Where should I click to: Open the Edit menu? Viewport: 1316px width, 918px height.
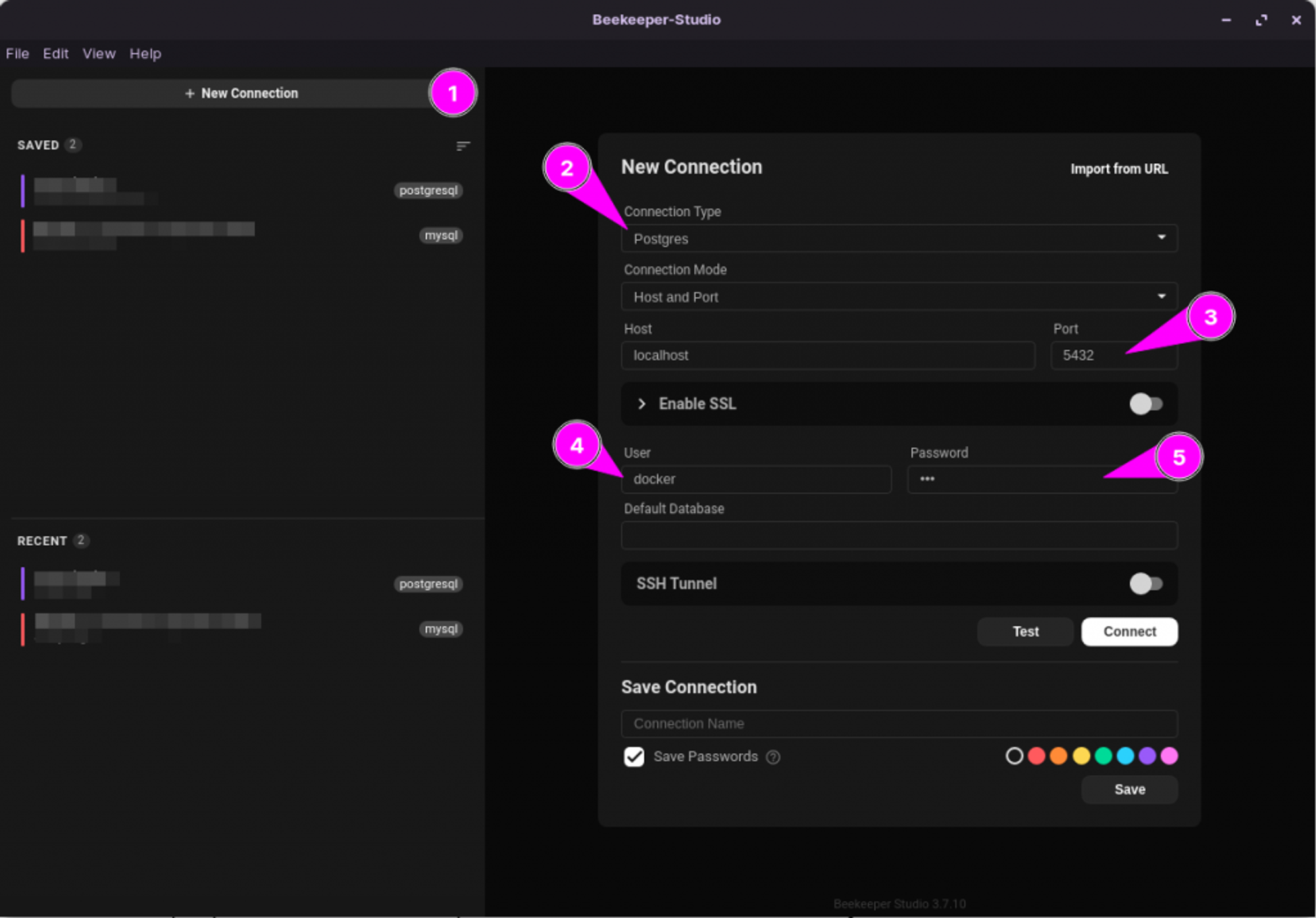[56, 54]
